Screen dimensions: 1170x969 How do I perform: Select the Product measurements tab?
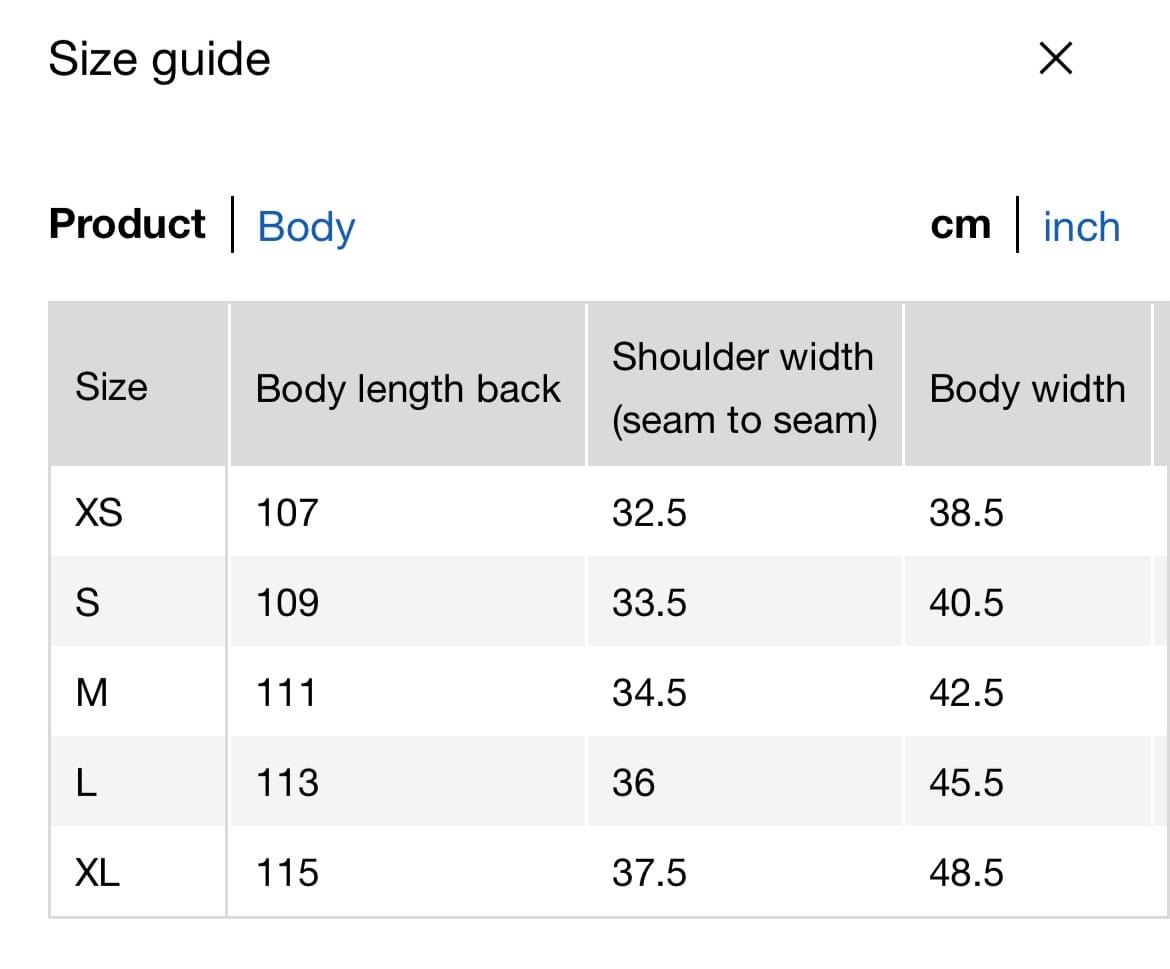pyautogui.click(x=127, y=224)
